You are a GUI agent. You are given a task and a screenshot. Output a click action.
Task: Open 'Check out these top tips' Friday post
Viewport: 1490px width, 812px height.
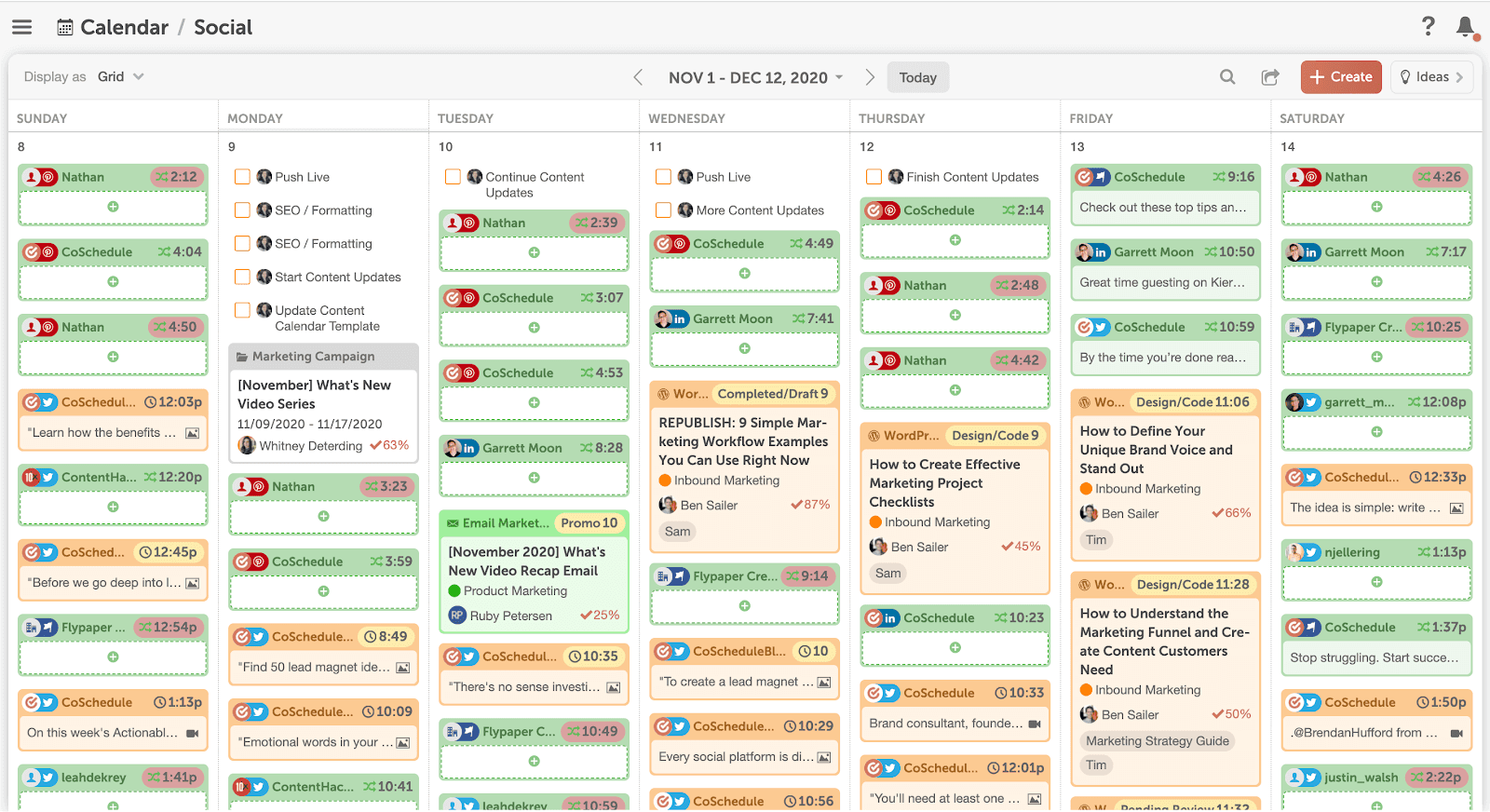(1164, 208)
